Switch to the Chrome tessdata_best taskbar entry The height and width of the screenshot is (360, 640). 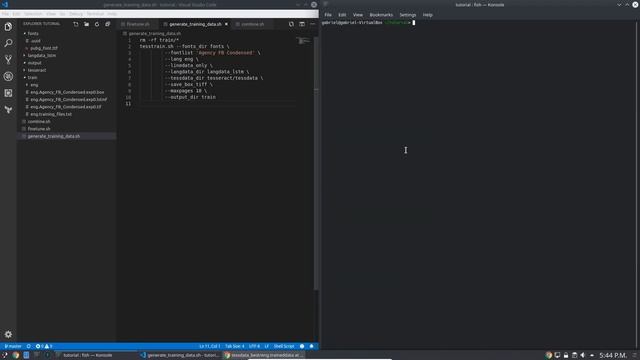[264, 355]
